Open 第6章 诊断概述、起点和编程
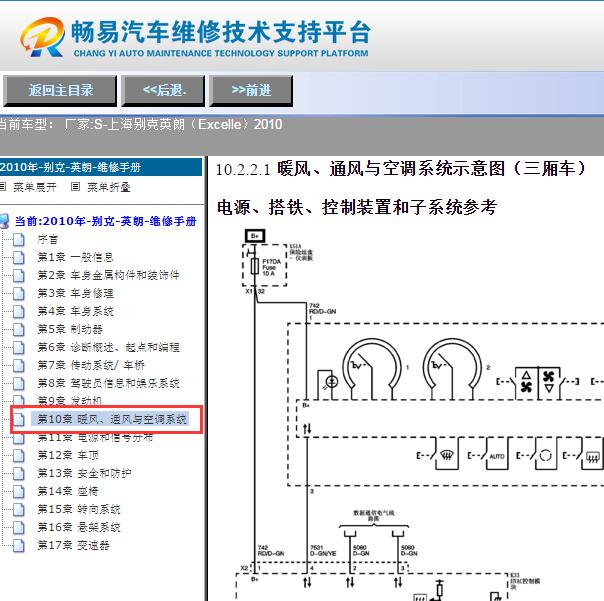604x601 pixels. pyautogui.click(x=109, y=347)
